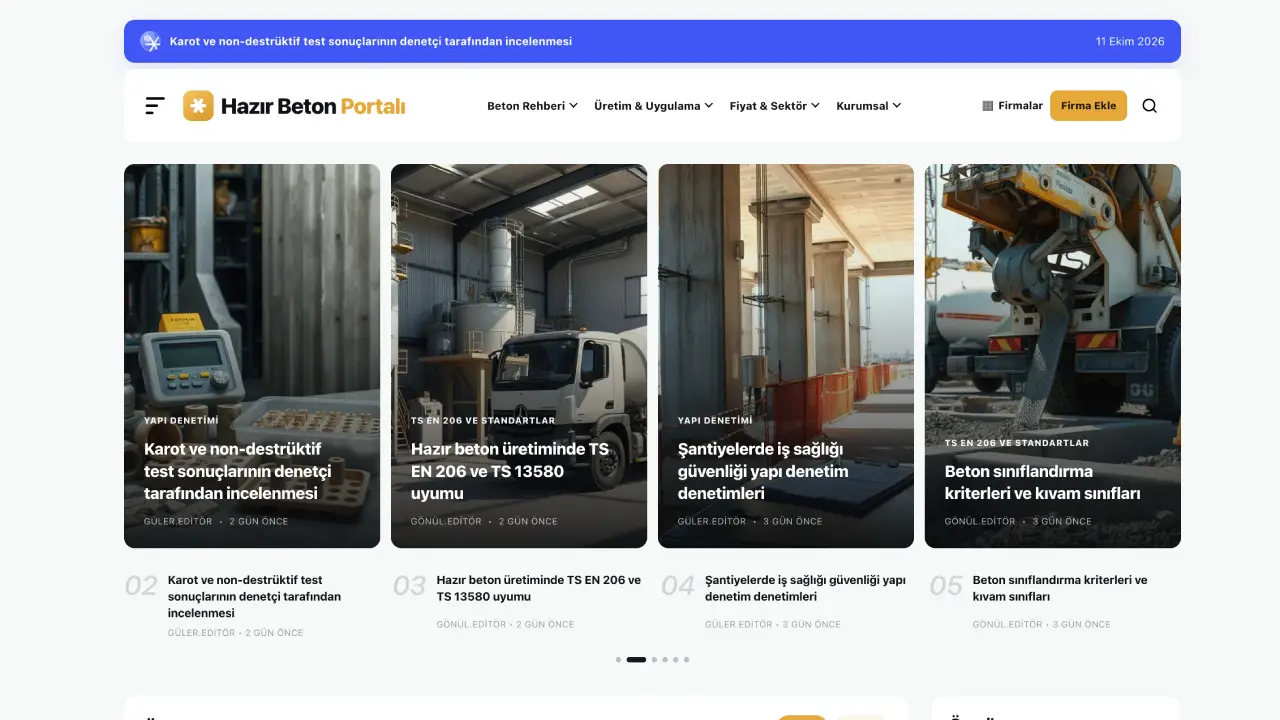
Task: Click the Firmalar grid icon
Action: coord(988,106)
